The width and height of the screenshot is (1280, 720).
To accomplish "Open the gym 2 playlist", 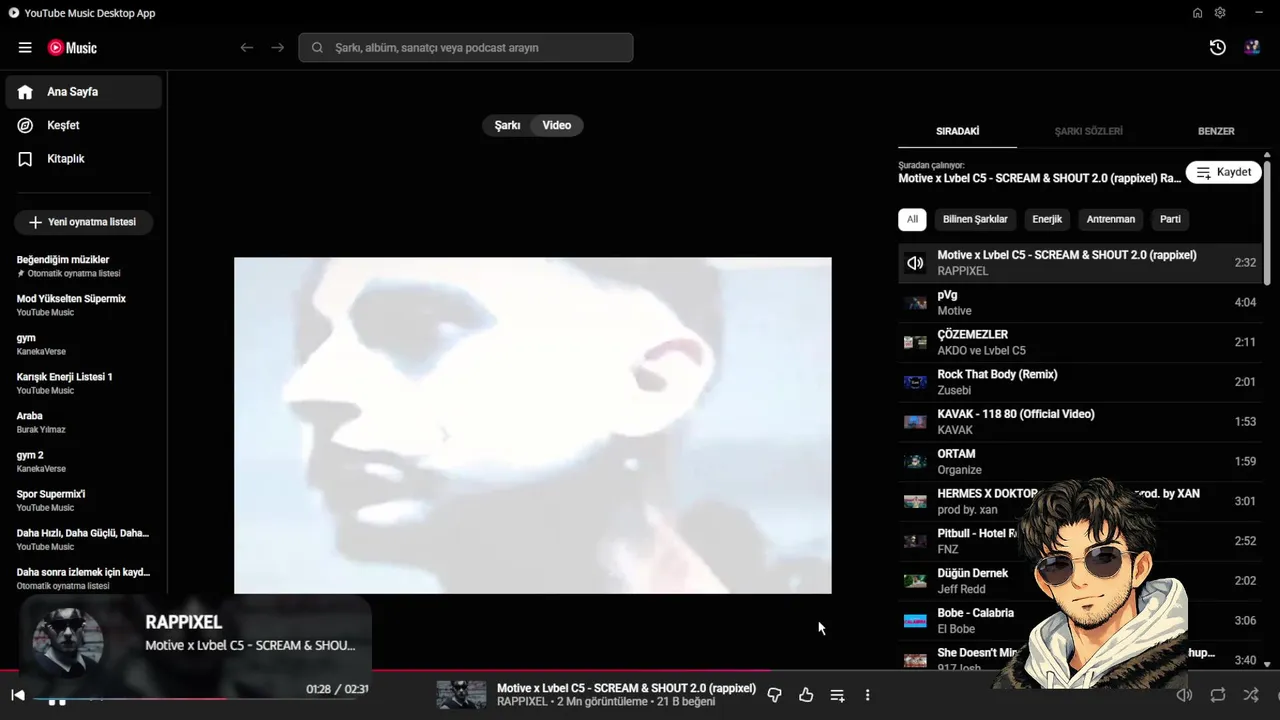I will coord(84,461).
